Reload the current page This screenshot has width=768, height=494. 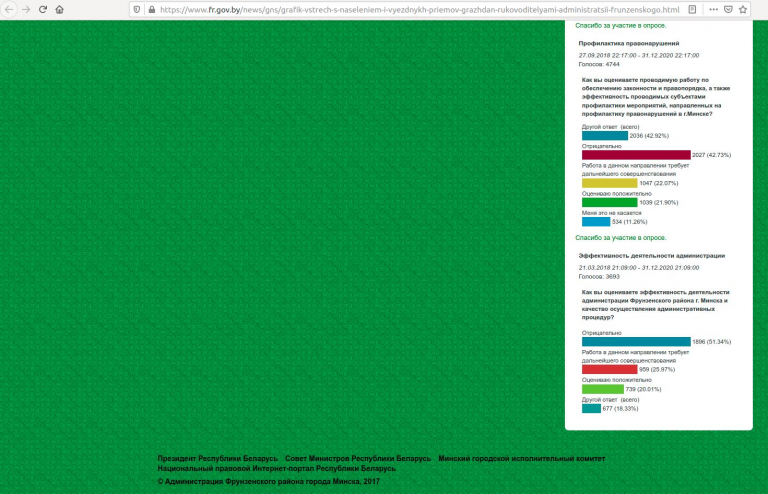(x=43, y=9)
